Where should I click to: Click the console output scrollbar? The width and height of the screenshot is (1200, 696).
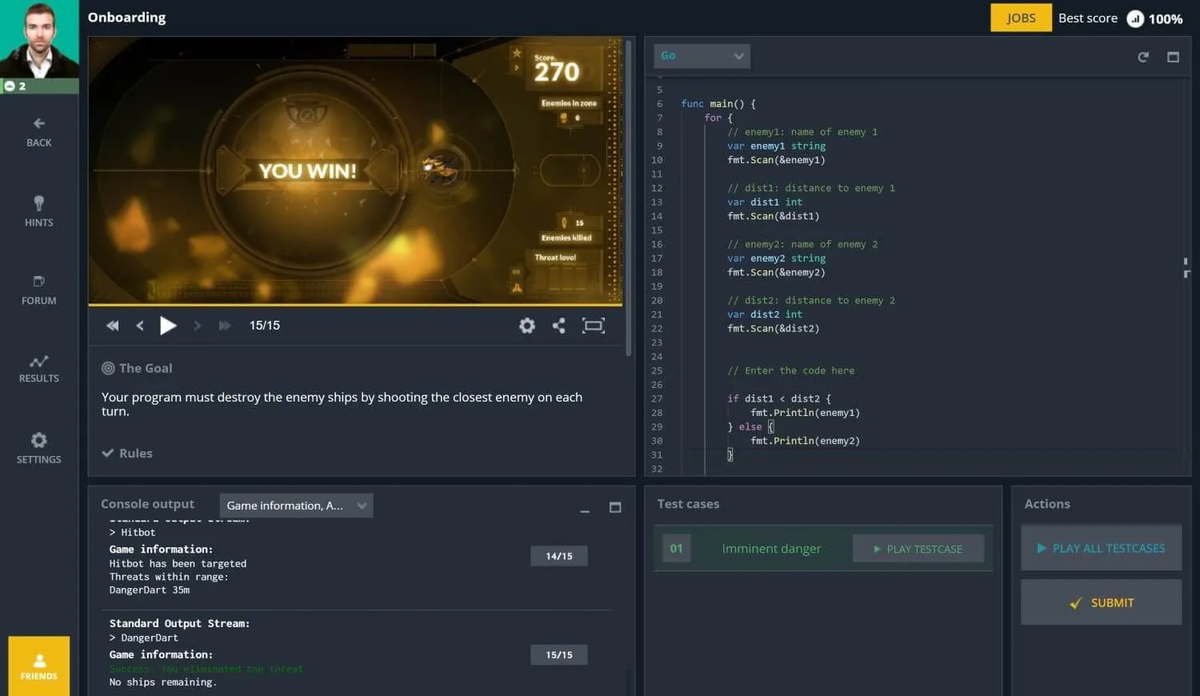tap(630, 682)
